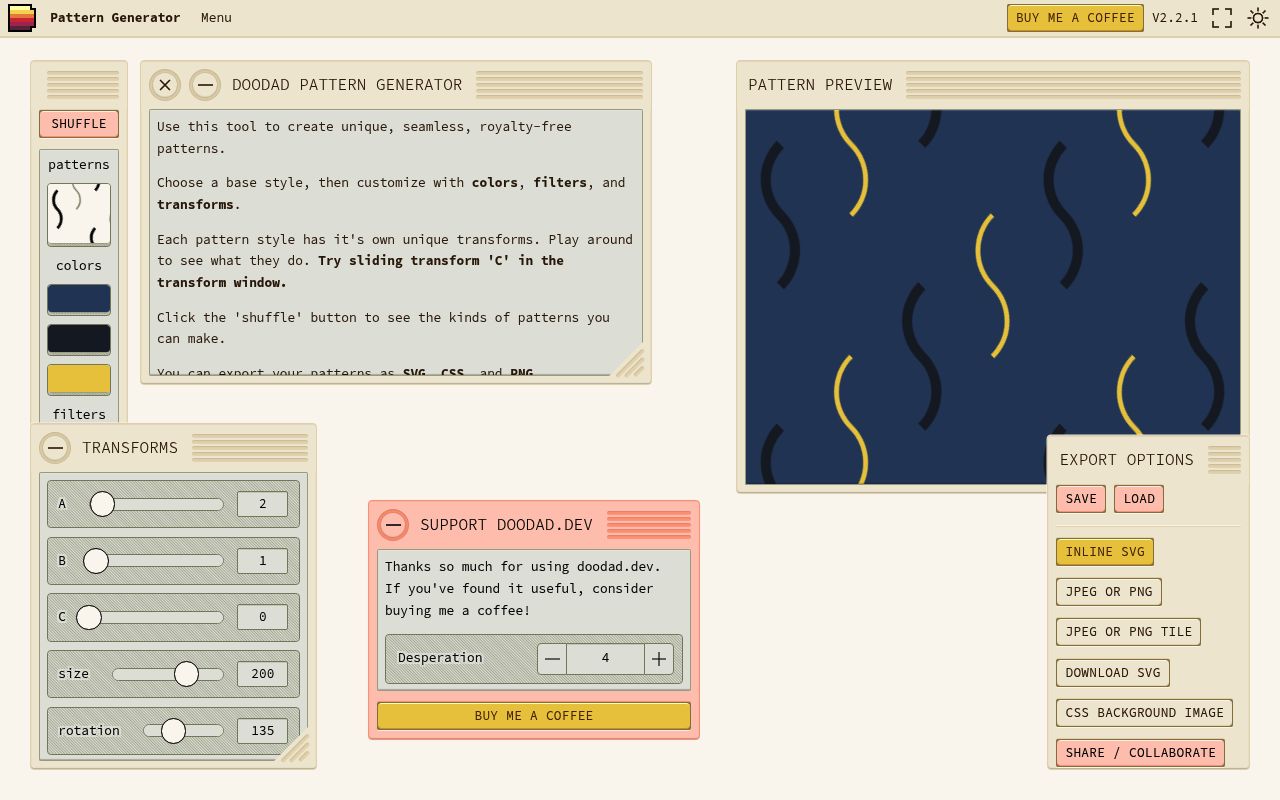Click BUY ME A COFFEE in the header
Image resolution: width=1280 pixels, height=800 pixels.
pos(1075,17)
